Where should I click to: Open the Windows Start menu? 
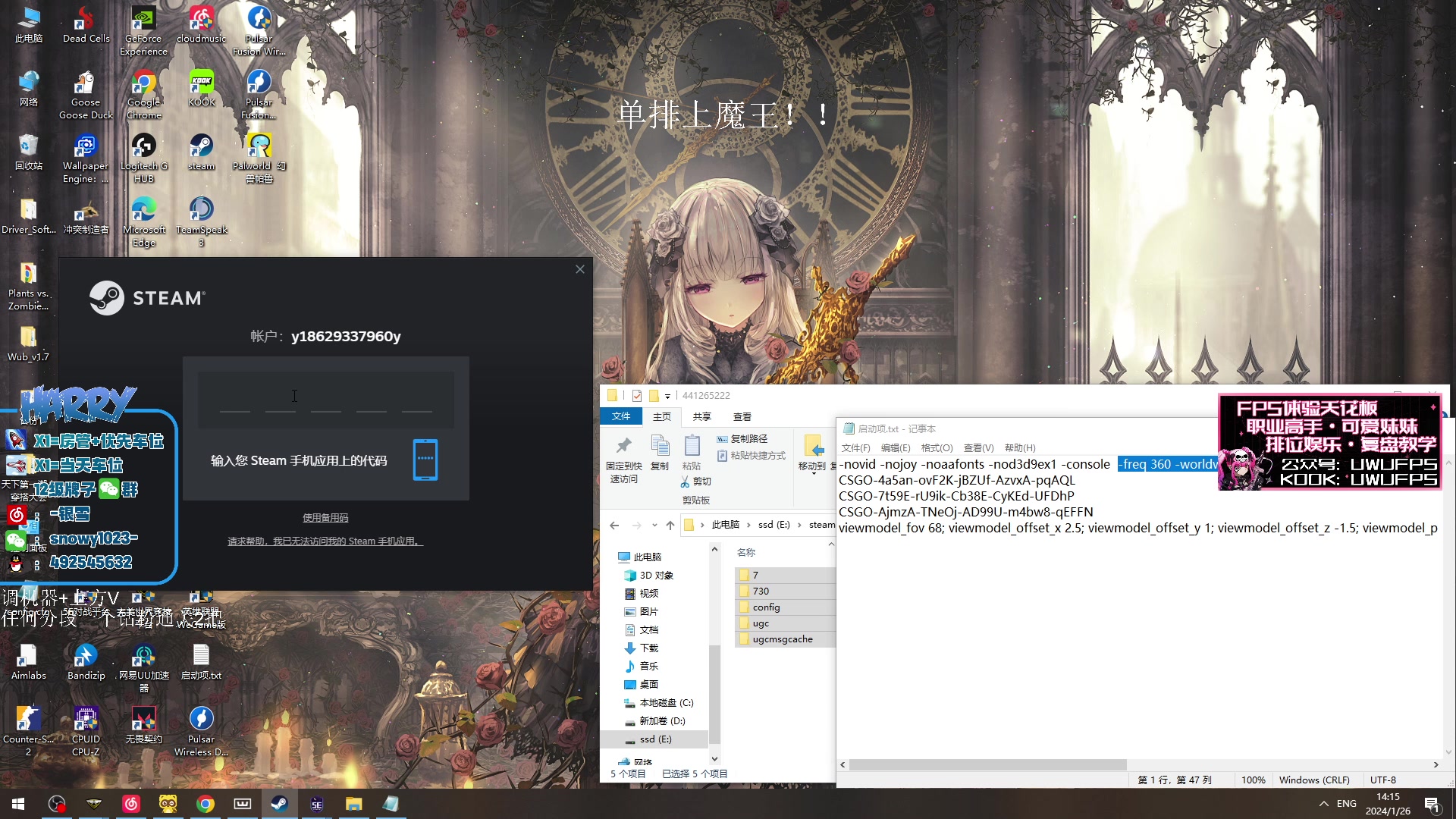coord(18,804)
